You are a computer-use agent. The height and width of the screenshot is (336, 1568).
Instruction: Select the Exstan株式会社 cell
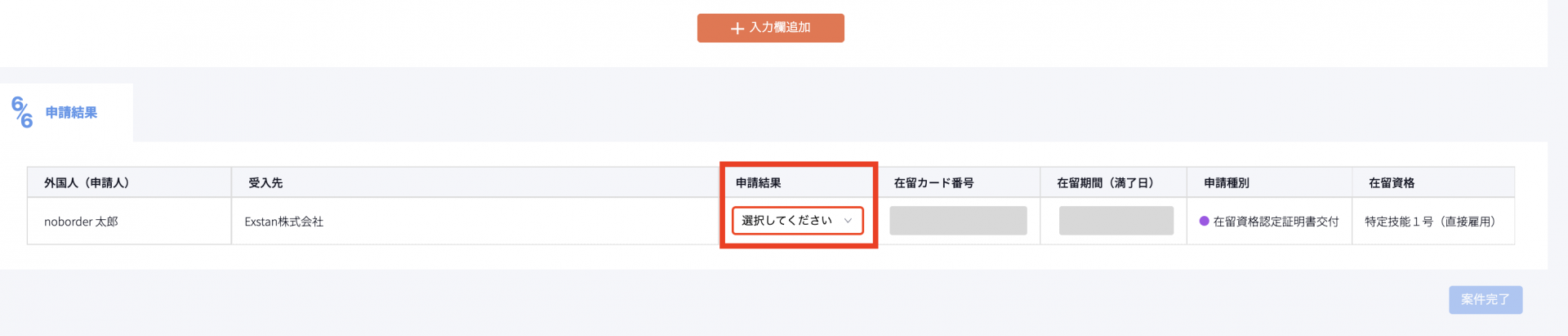(283, 222)
